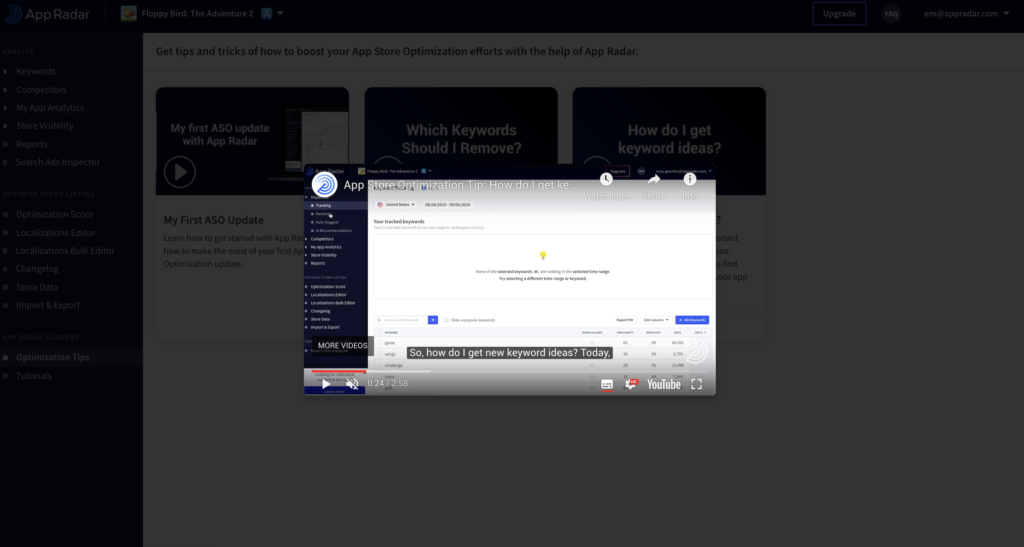Click the Tutorials bullet icon
Screen dimensions: 1024x547
5,376
